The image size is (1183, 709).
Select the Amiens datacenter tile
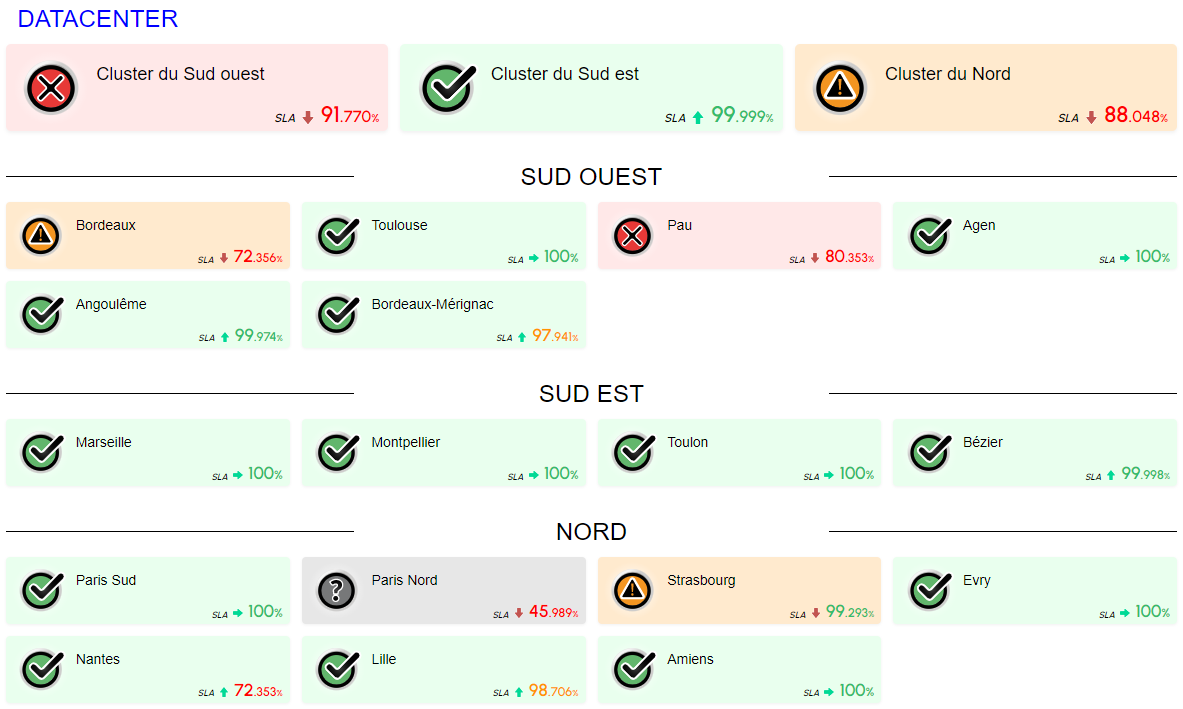point(739,670)
